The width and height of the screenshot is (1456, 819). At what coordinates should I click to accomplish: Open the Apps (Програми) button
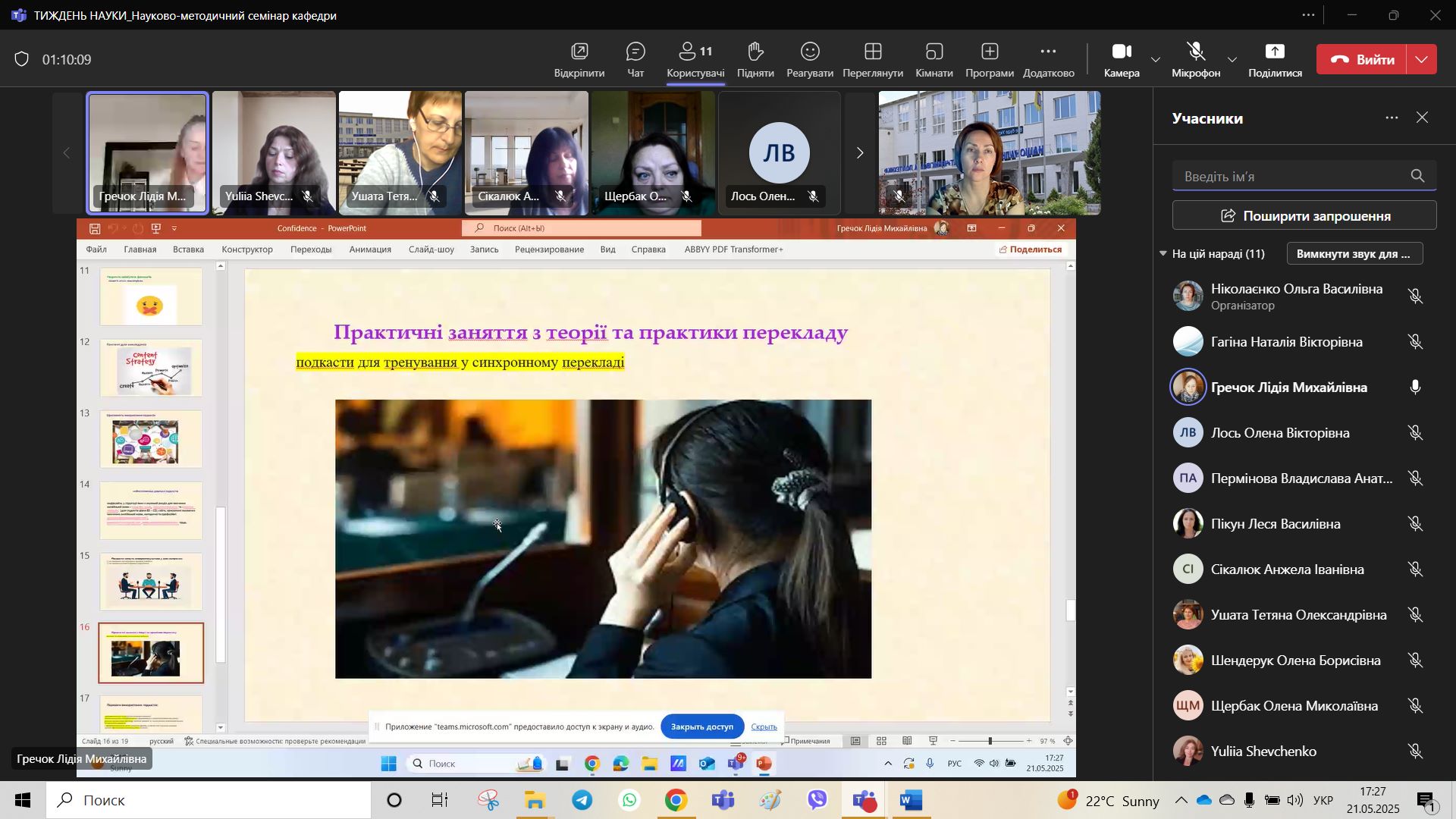989,60
